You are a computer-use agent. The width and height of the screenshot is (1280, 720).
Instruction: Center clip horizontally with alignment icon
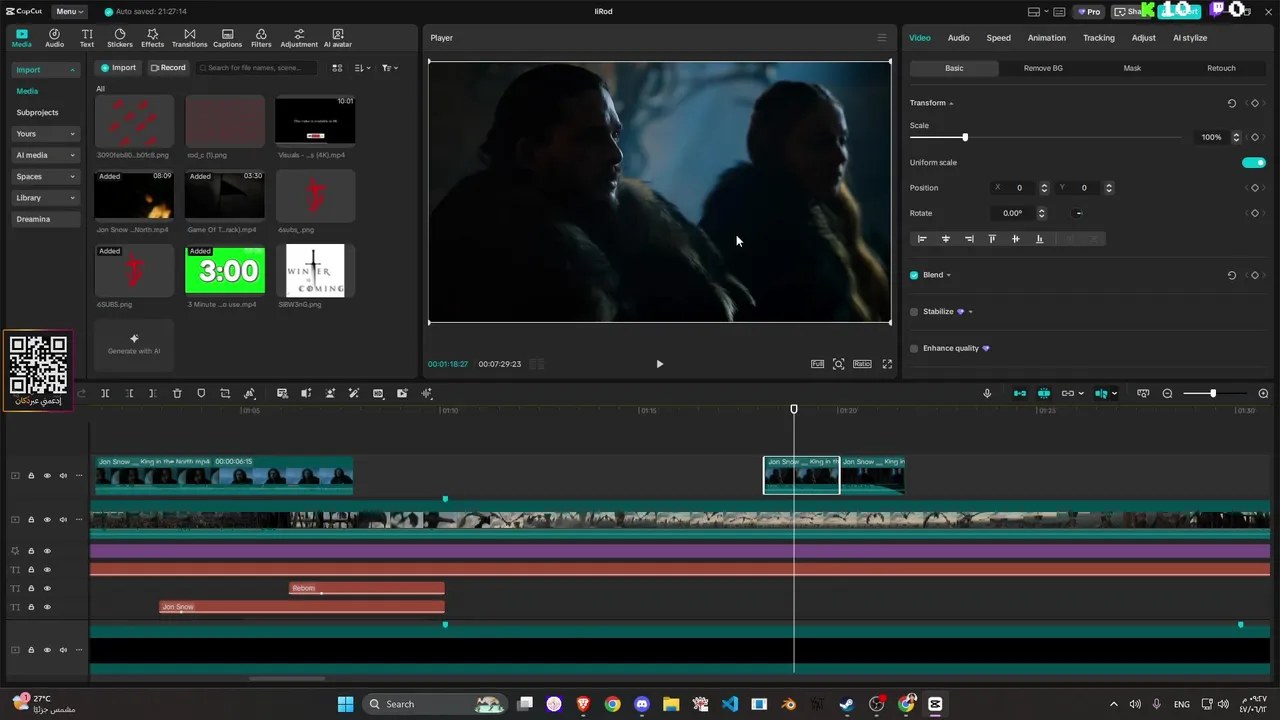click(x=945, y=239)
